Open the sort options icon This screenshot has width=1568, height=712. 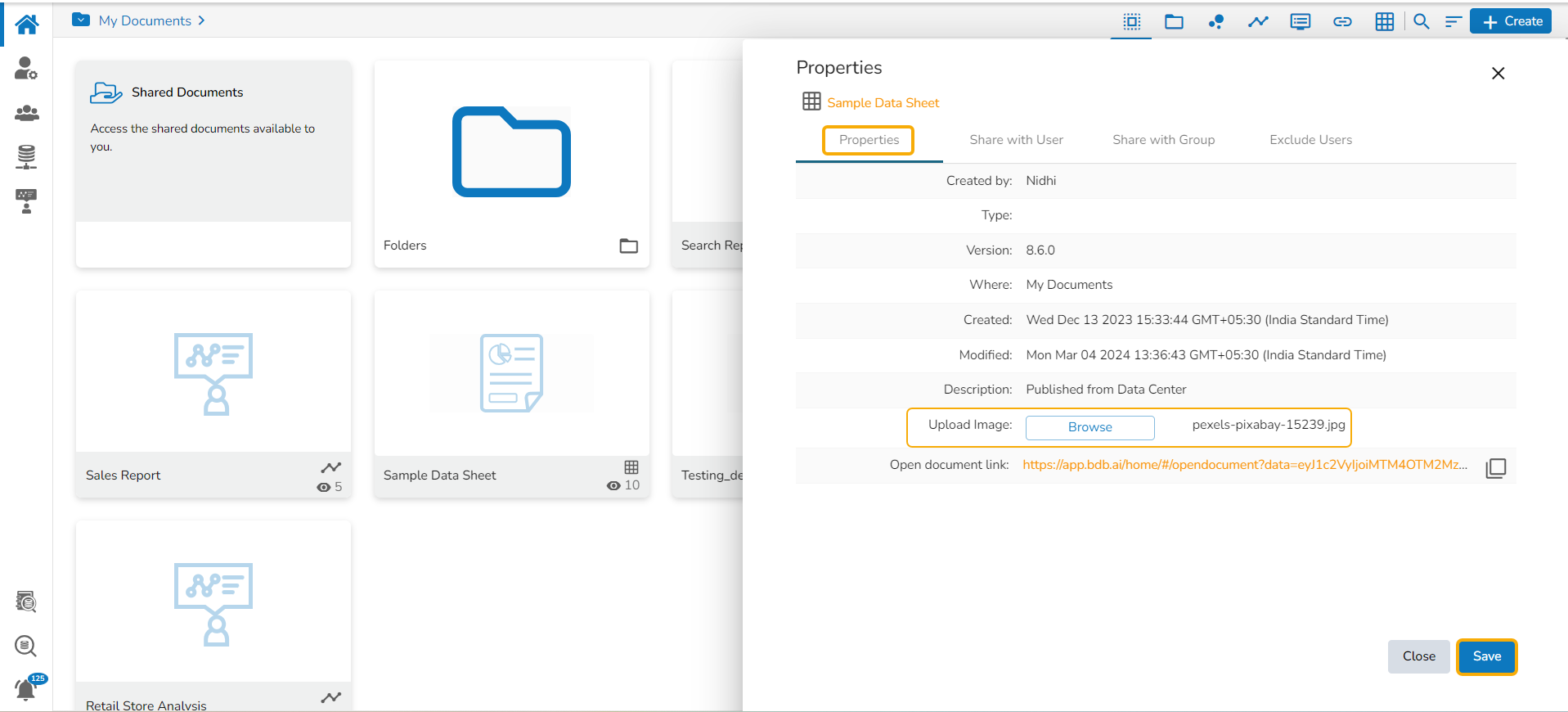click(1453, 21)
